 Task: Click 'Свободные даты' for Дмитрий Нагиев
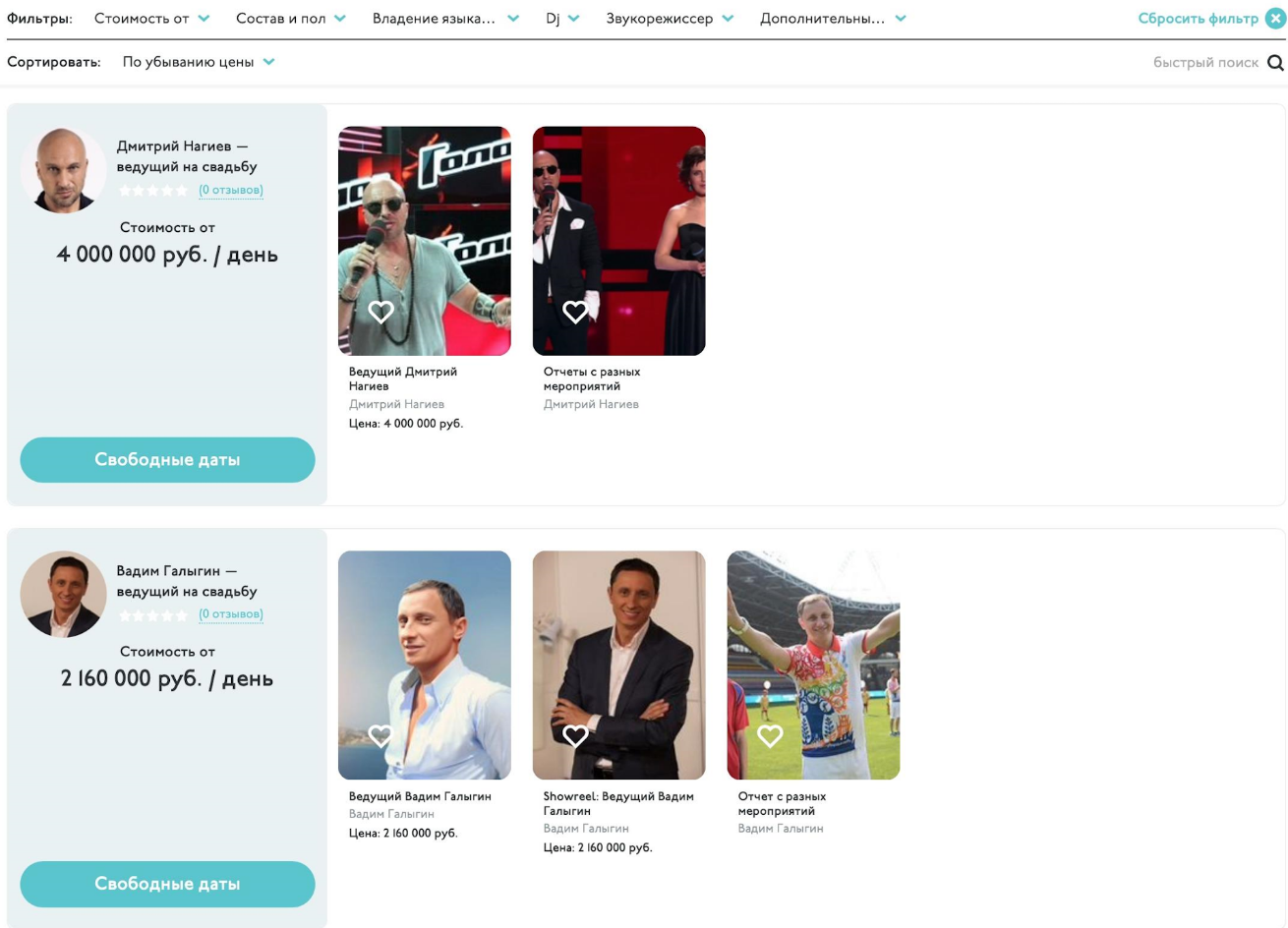click(167, 460)
